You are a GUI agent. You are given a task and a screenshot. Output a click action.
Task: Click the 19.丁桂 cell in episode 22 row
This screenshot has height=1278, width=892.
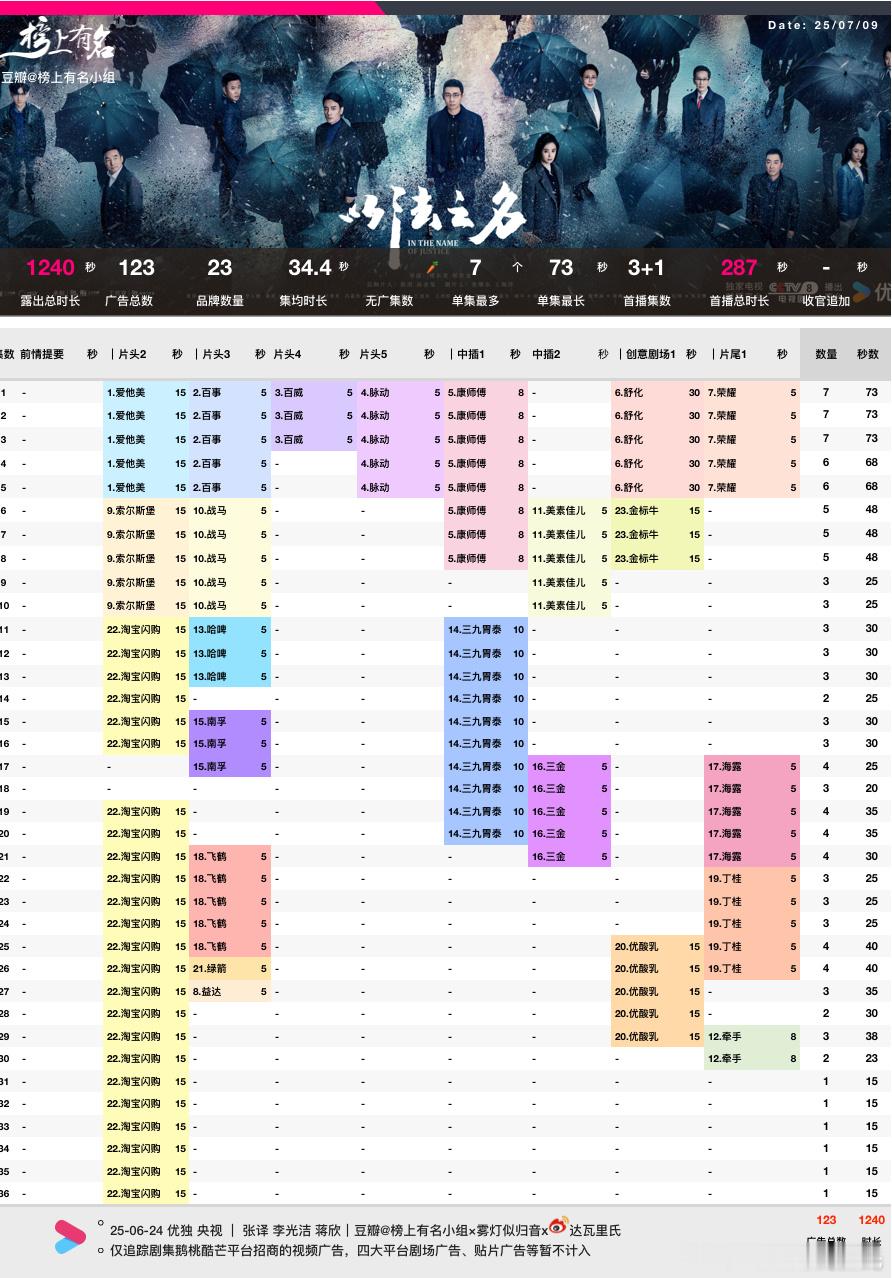[752, 879]
